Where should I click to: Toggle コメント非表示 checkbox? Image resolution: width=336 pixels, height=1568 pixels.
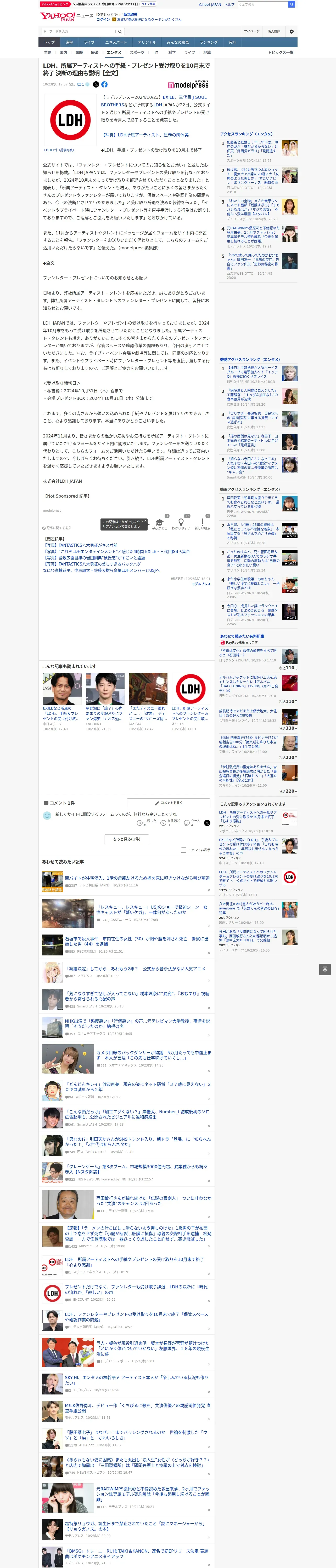pyautogui.click(x=183, y=850)
